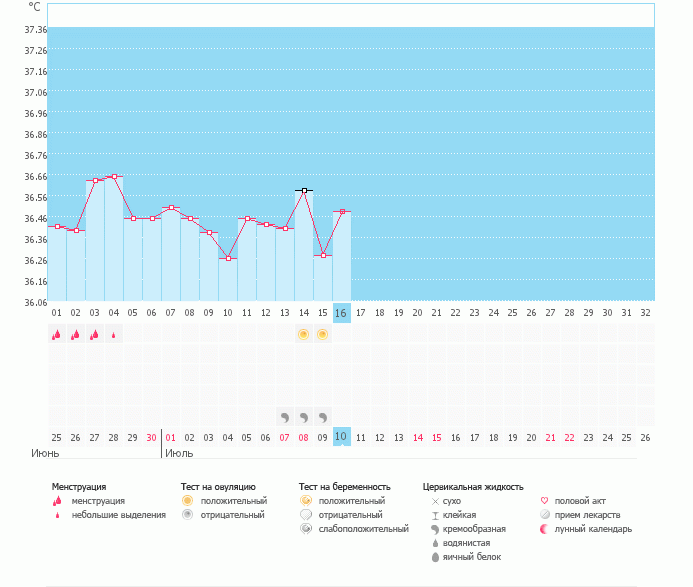The height and width of the screenshot is (587, 693).
Task: Click the intercourse heart icon in the legend
Action: click(x=545, y=500)
